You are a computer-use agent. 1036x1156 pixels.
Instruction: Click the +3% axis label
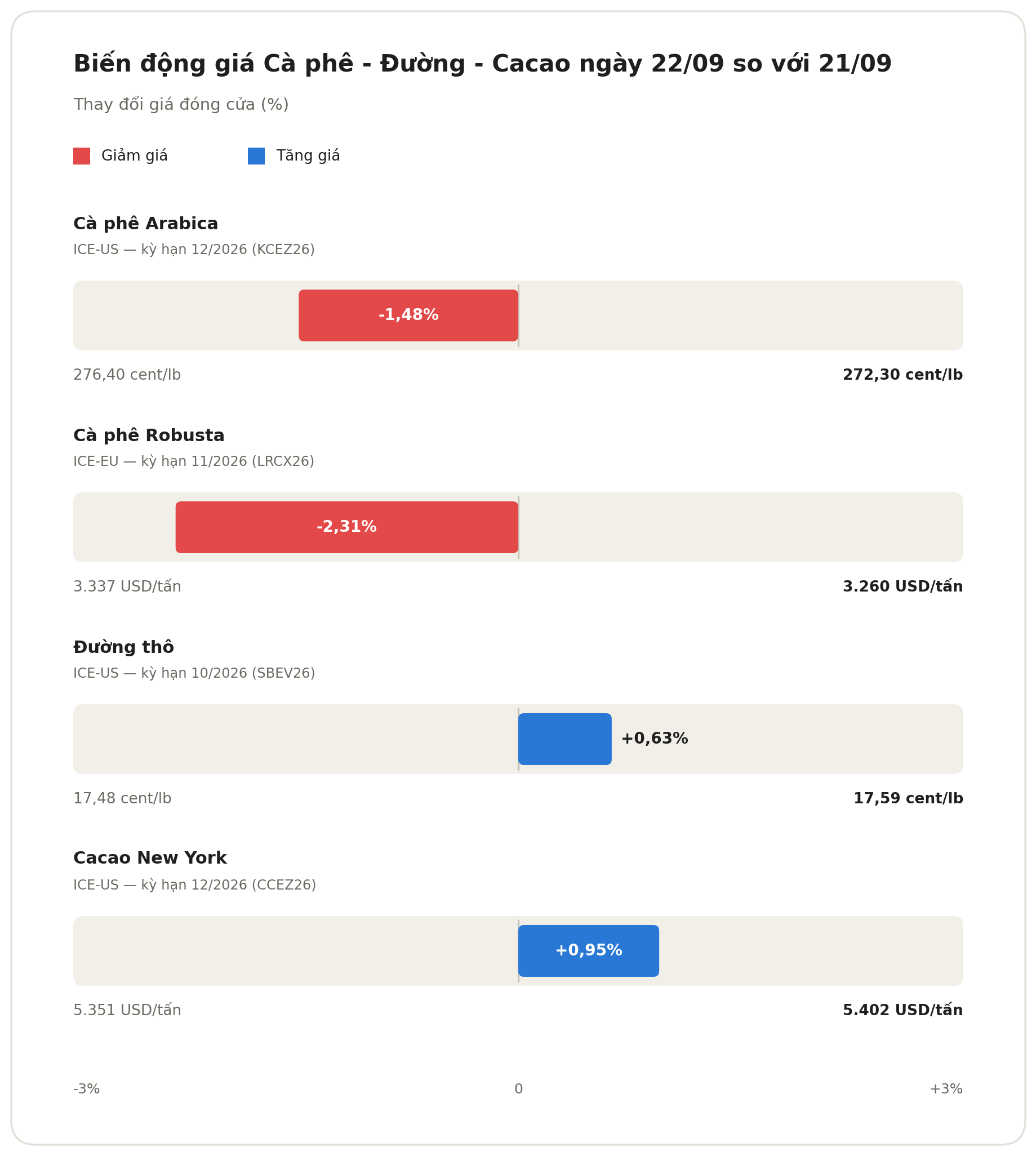946,1090
